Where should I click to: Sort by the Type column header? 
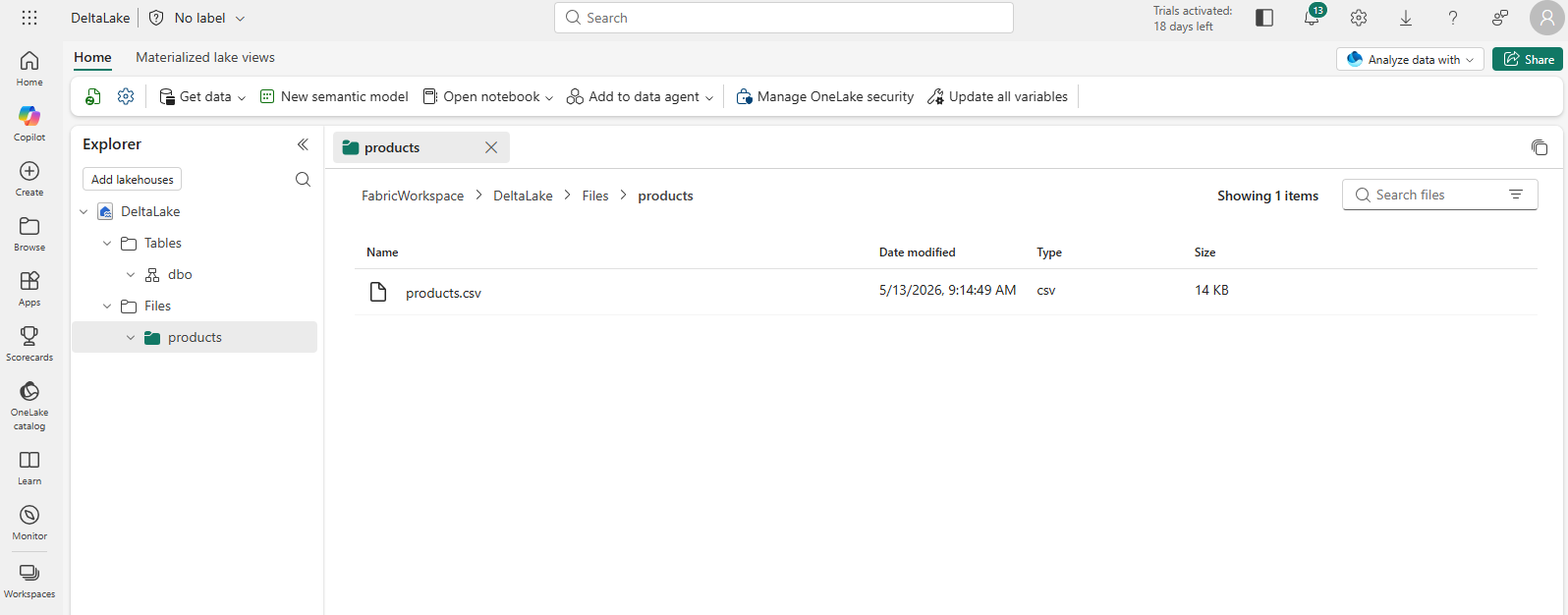[x=1049, y=252]
